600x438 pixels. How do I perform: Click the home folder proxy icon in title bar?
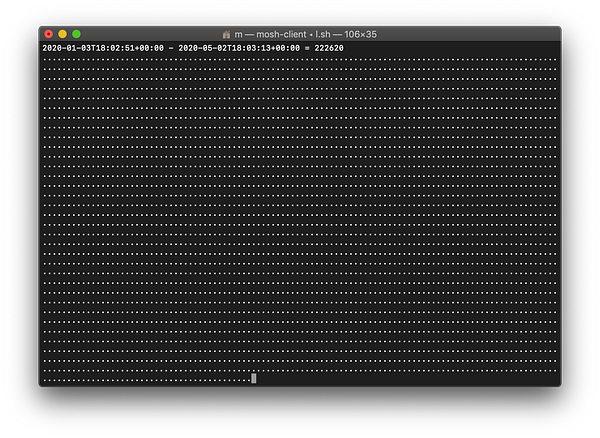click(x=226, y=34)
